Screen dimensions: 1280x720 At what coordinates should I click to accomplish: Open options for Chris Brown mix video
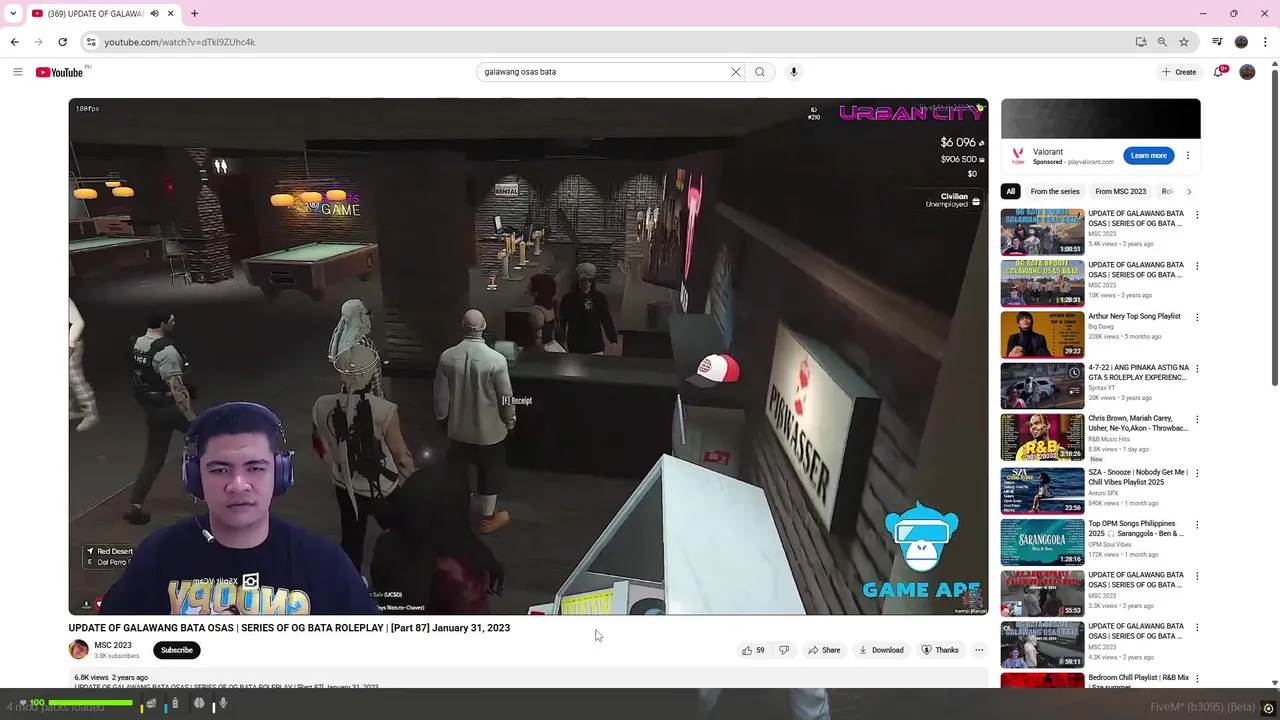point(1197,419)
